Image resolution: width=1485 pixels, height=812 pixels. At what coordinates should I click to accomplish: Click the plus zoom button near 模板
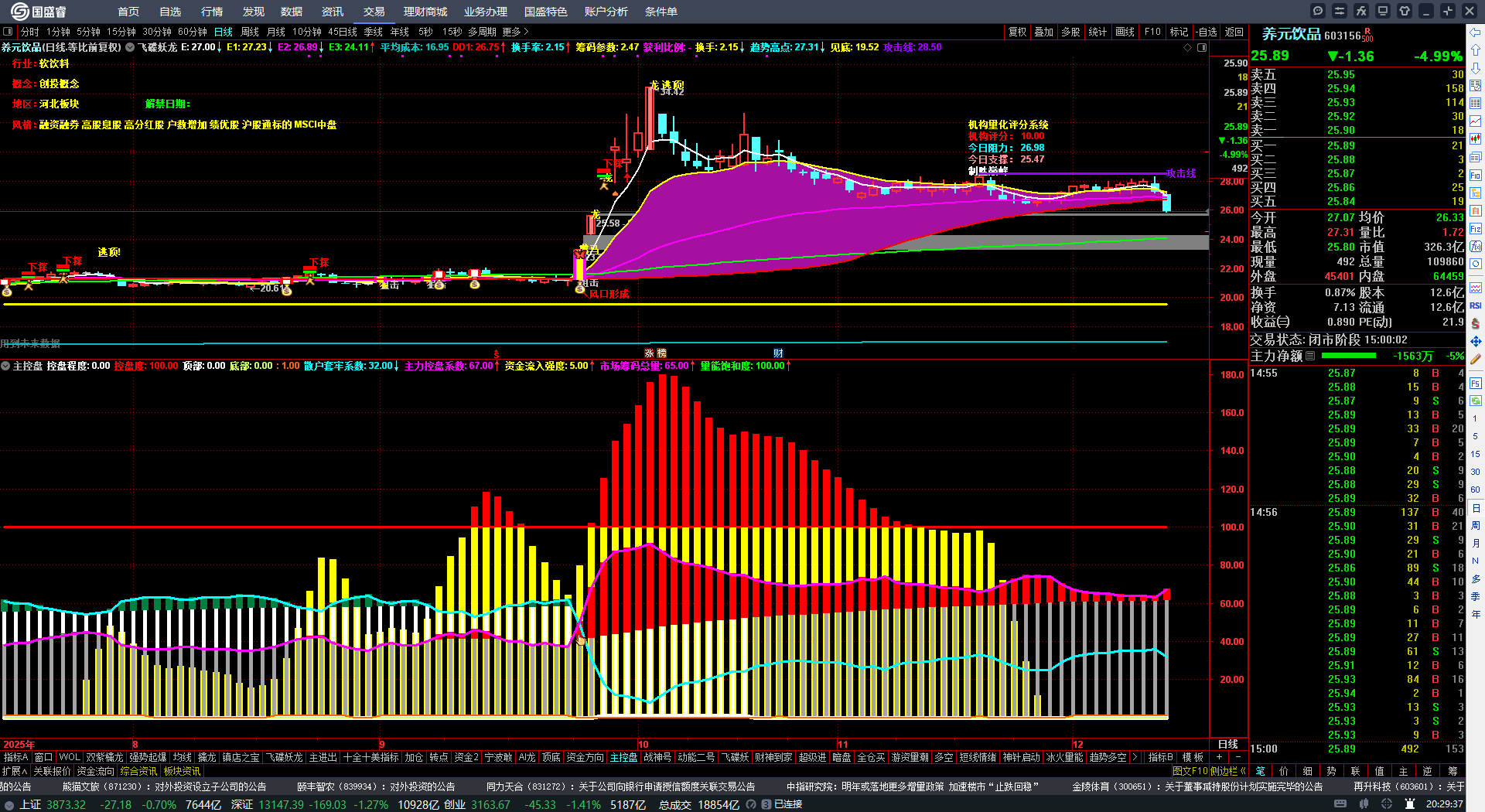[1220, 757]
